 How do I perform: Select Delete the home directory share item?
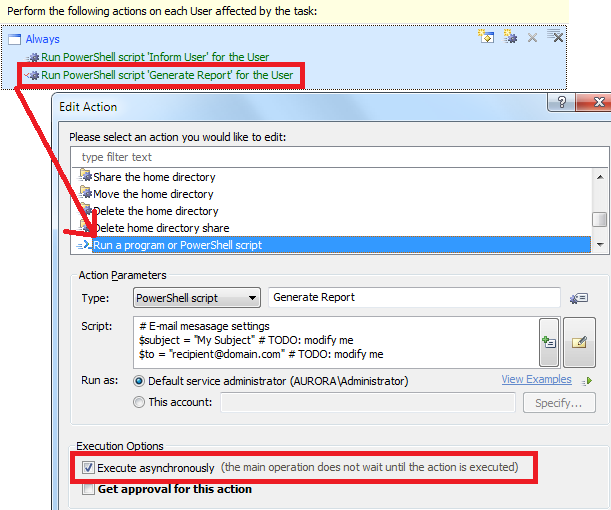click(161, 228)
